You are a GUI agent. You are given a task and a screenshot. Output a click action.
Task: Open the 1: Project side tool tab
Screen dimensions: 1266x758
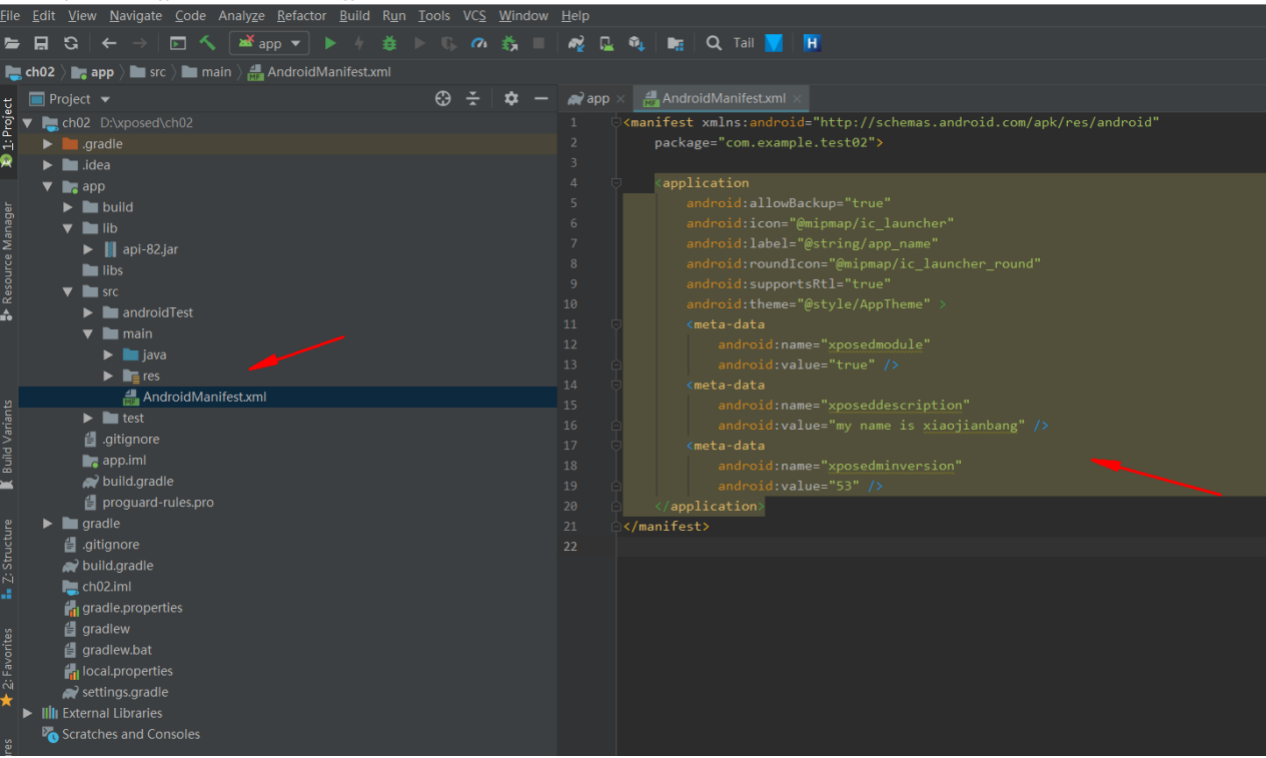point(8,131)
